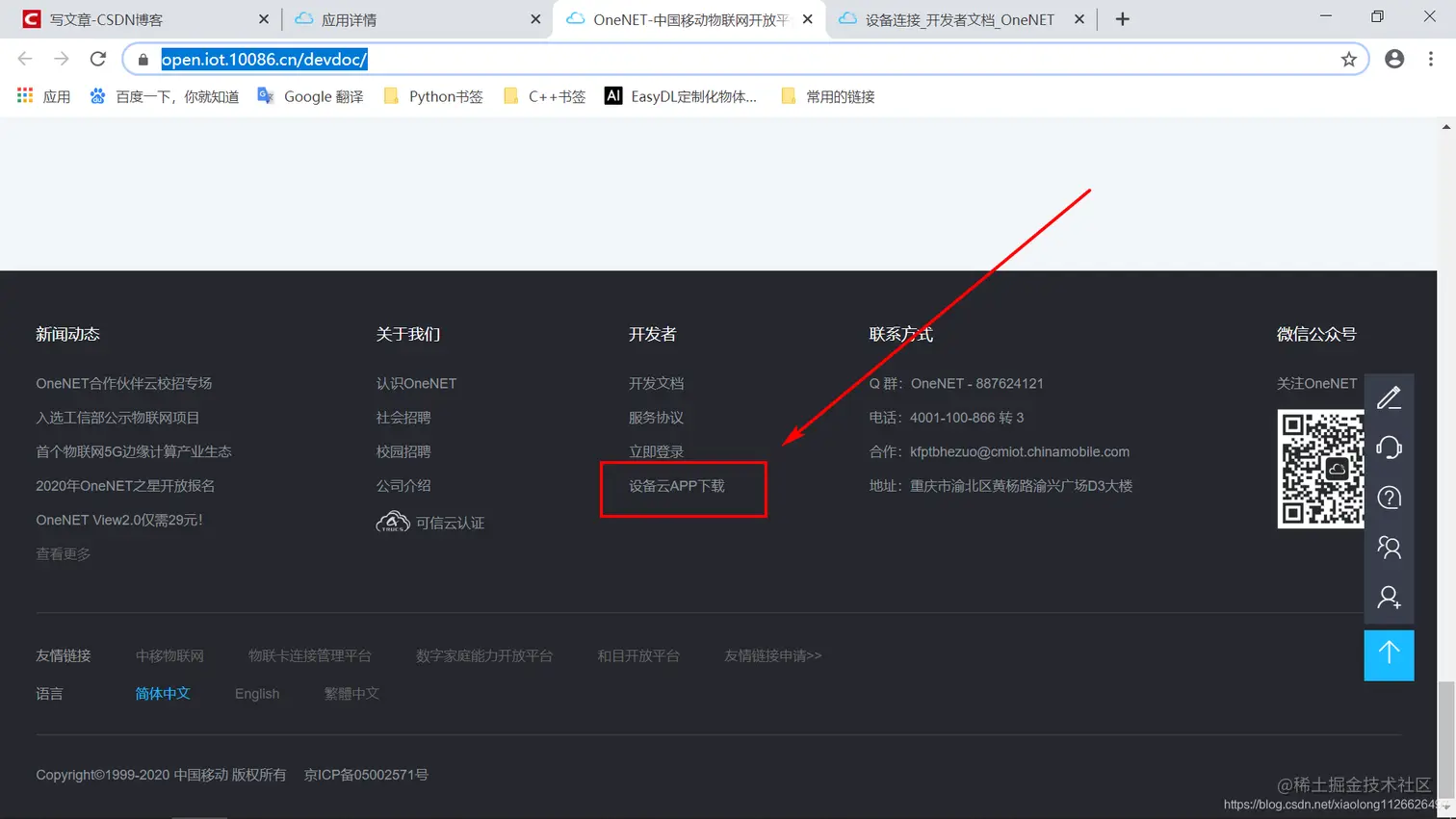This screenshot has height=819, width=1456.
Task: Click the kfptbhezuo@cmiot.chinamobile.com email
Action: [1020, 451]
